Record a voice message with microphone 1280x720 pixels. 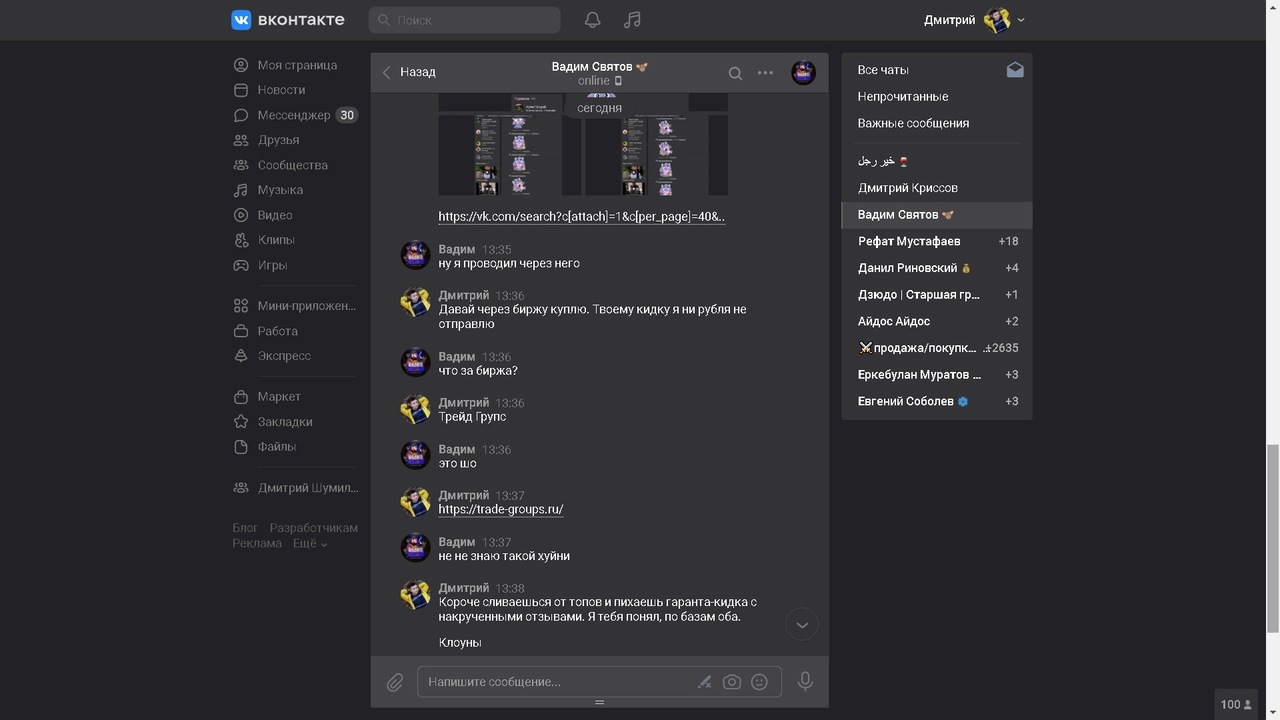pos(805,682)
